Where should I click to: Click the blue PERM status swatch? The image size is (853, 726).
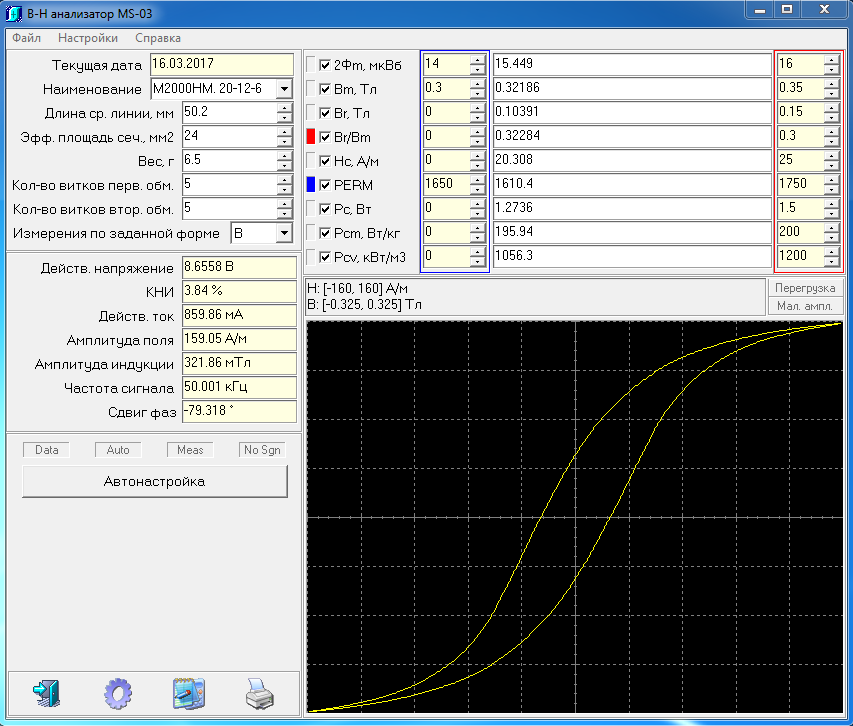311,184
